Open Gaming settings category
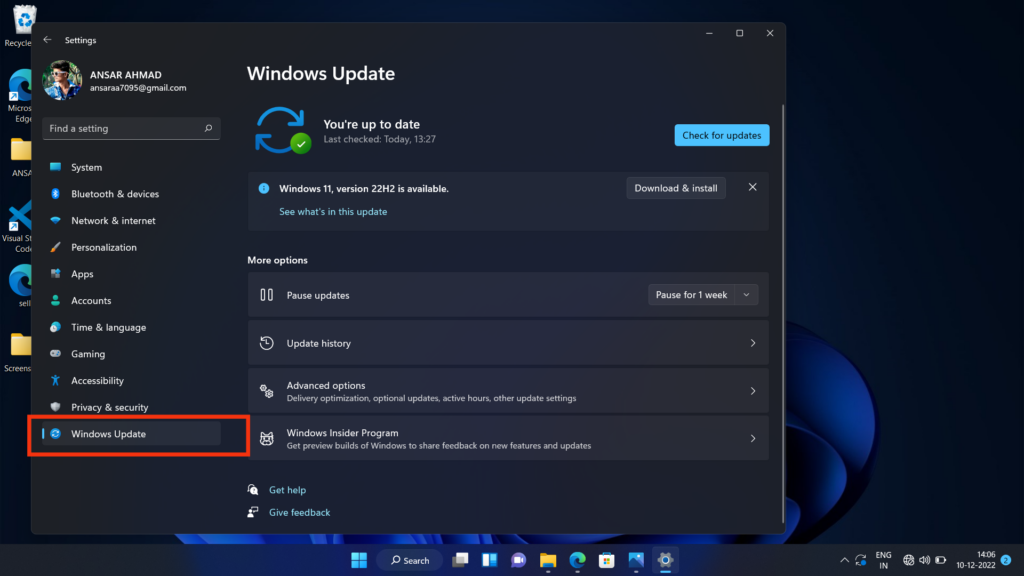 (x=131, y=354)
